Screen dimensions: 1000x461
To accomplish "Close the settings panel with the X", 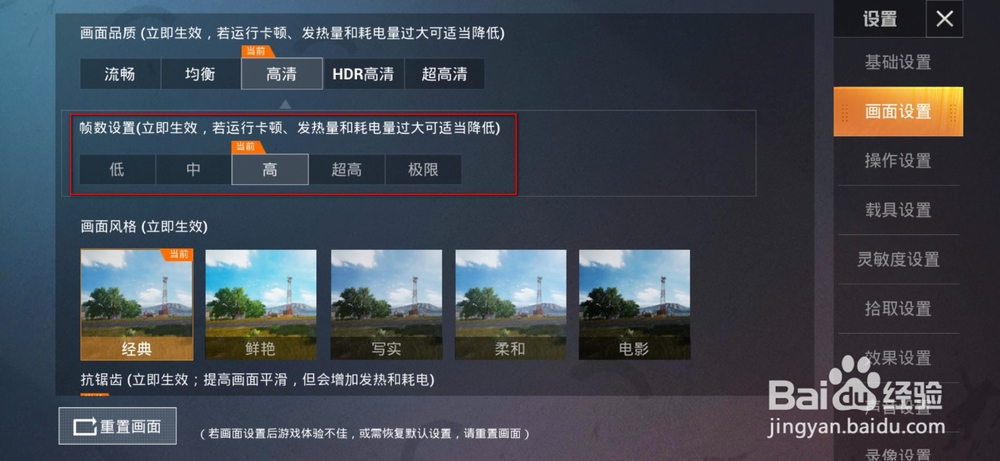I will pyautogui.click(x=944, y=19).
